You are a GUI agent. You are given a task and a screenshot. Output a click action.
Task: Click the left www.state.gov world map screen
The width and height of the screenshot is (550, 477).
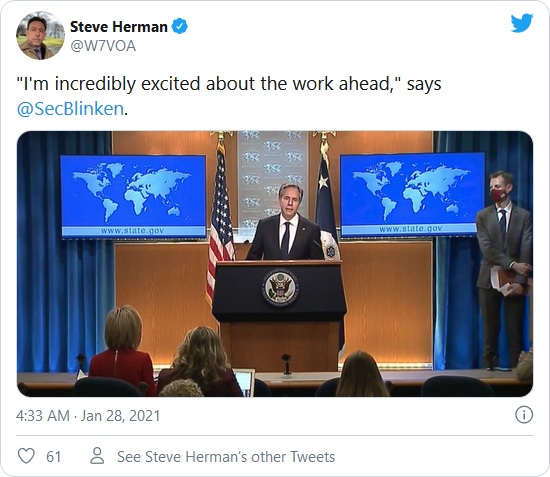tap(133, 196)
